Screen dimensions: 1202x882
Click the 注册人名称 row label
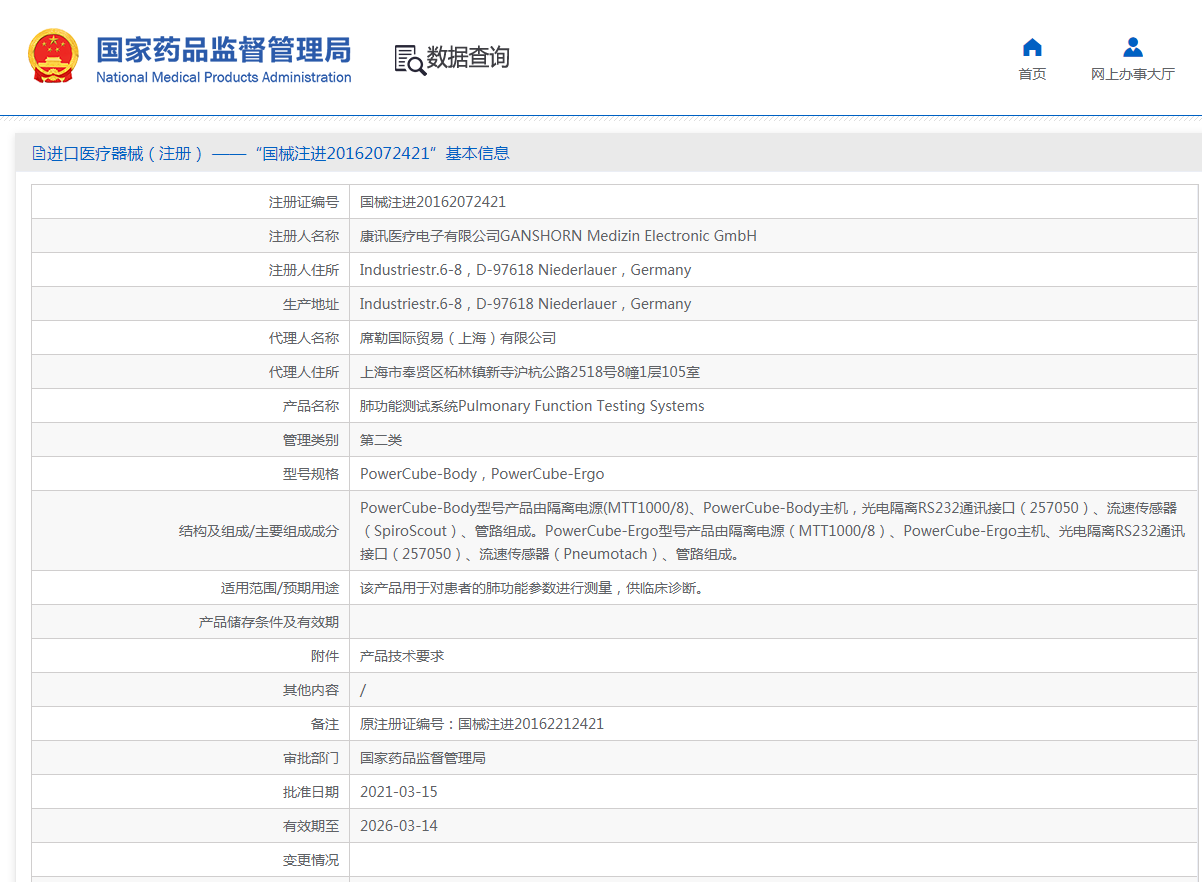304,236
